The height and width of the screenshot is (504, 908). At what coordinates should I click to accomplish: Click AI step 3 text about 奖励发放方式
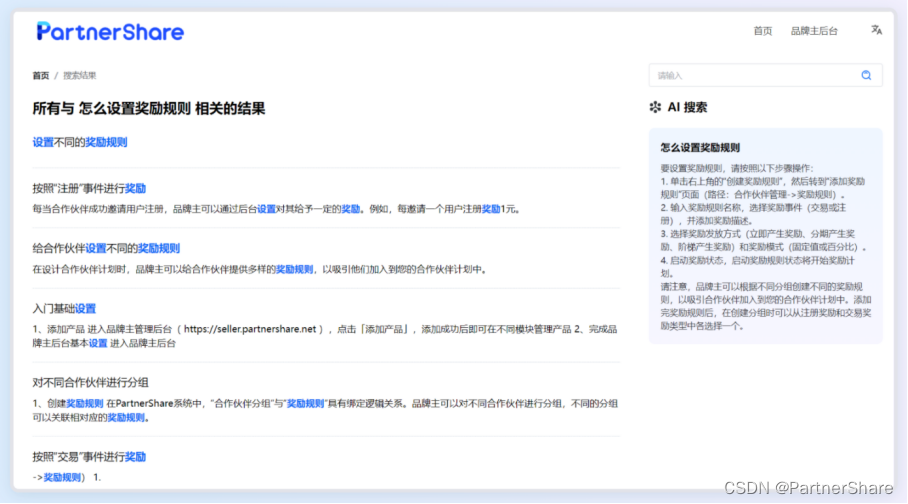coord(764,240)
